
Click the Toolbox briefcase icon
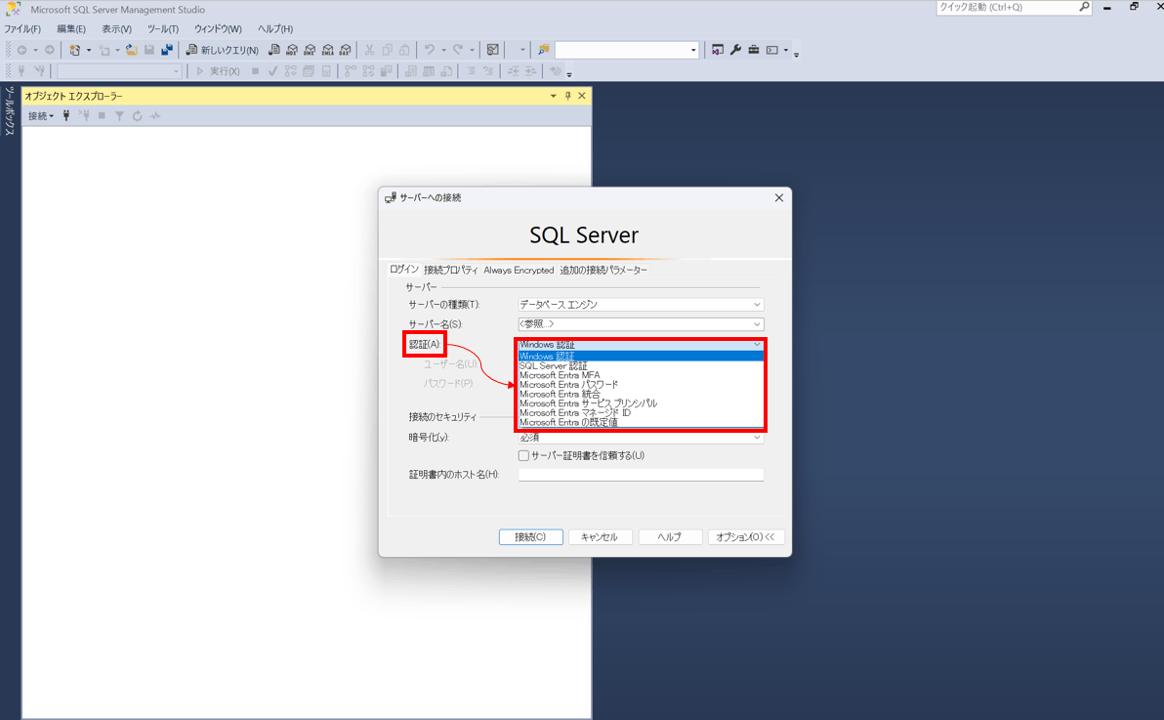click(753, 50)
